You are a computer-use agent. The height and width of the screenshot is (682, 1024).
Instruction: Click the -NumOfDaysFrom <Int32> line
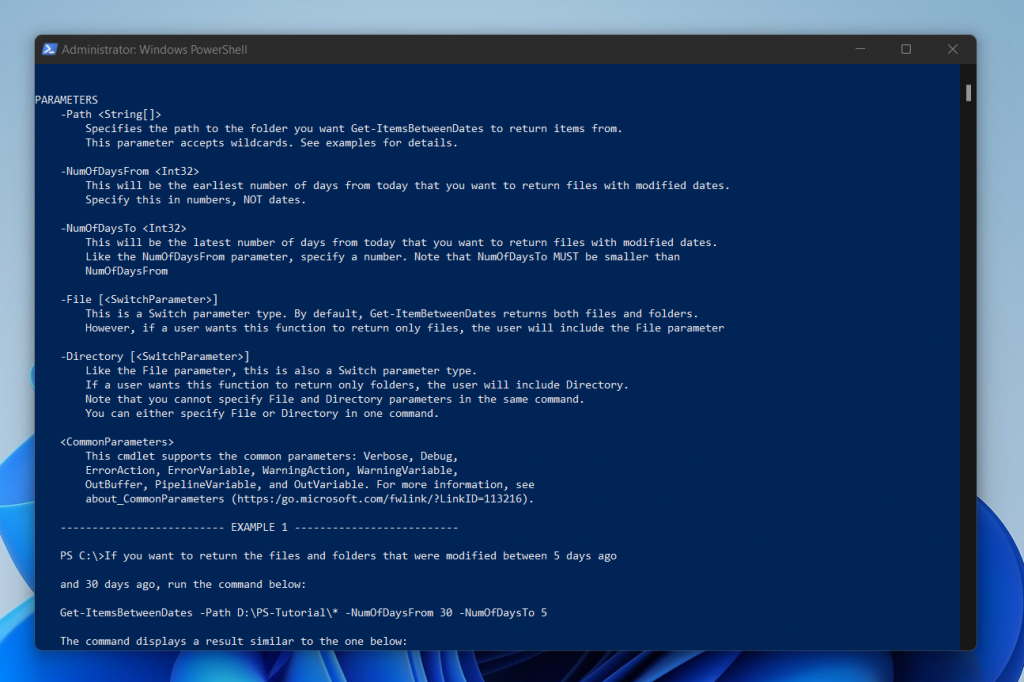[x=129, y=171]
